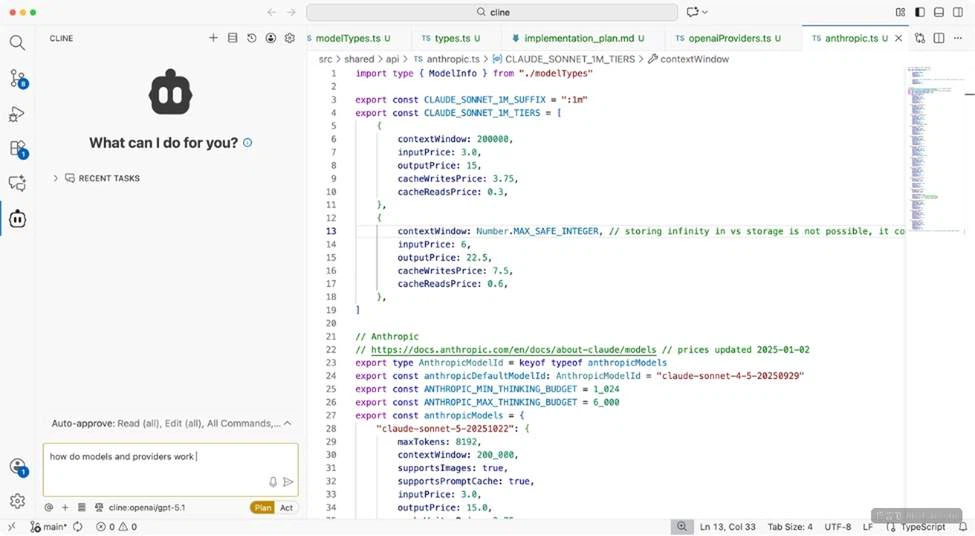Toggle primary side bar visibility
Screen dimensions: 975x536
(920, 12)
